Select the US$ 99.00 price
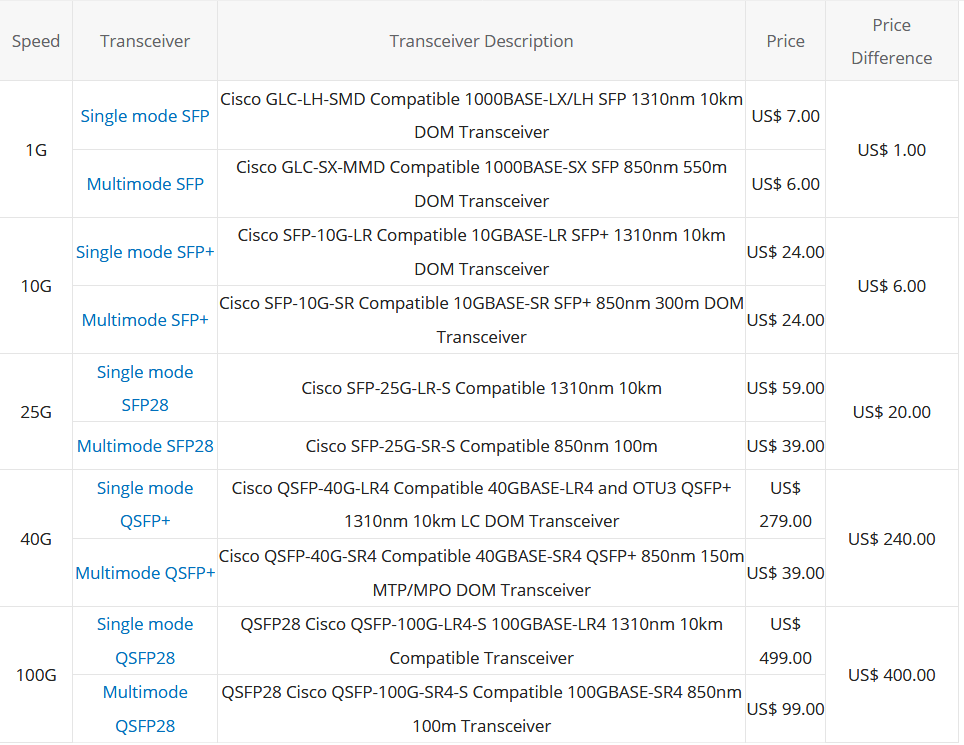The height and width of the screenshot is (745, 964). point(785,709)
